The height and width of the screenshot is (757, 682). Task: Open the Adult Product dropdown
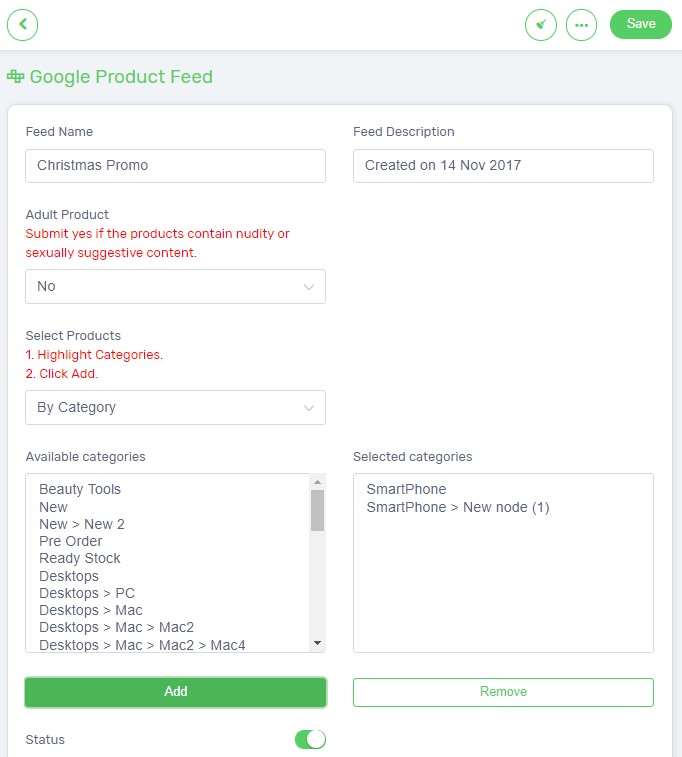click(x=175, y=286)
